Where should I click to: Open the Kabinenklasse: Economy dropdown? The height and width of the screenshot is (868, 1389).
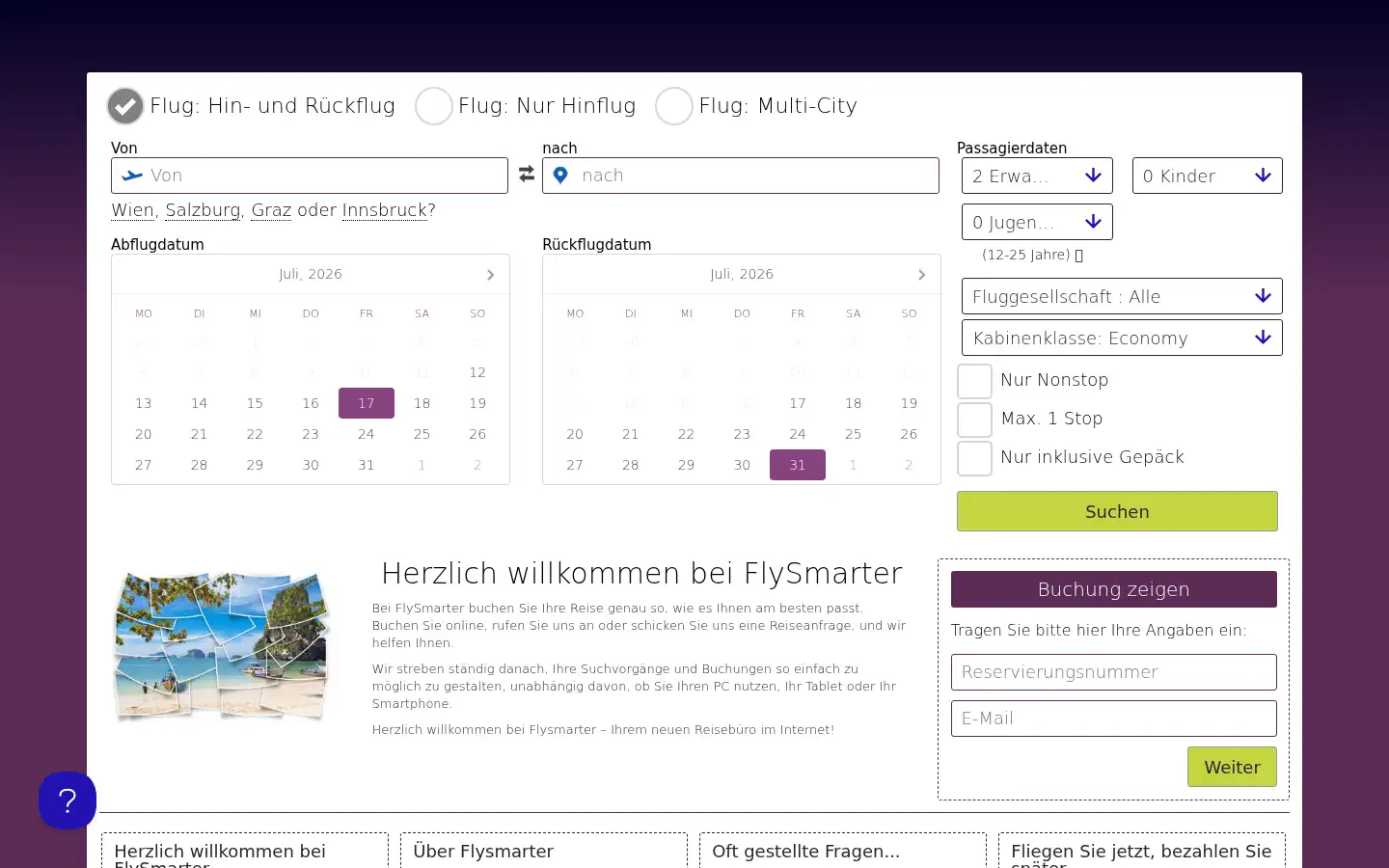[x=1122, y=338]
